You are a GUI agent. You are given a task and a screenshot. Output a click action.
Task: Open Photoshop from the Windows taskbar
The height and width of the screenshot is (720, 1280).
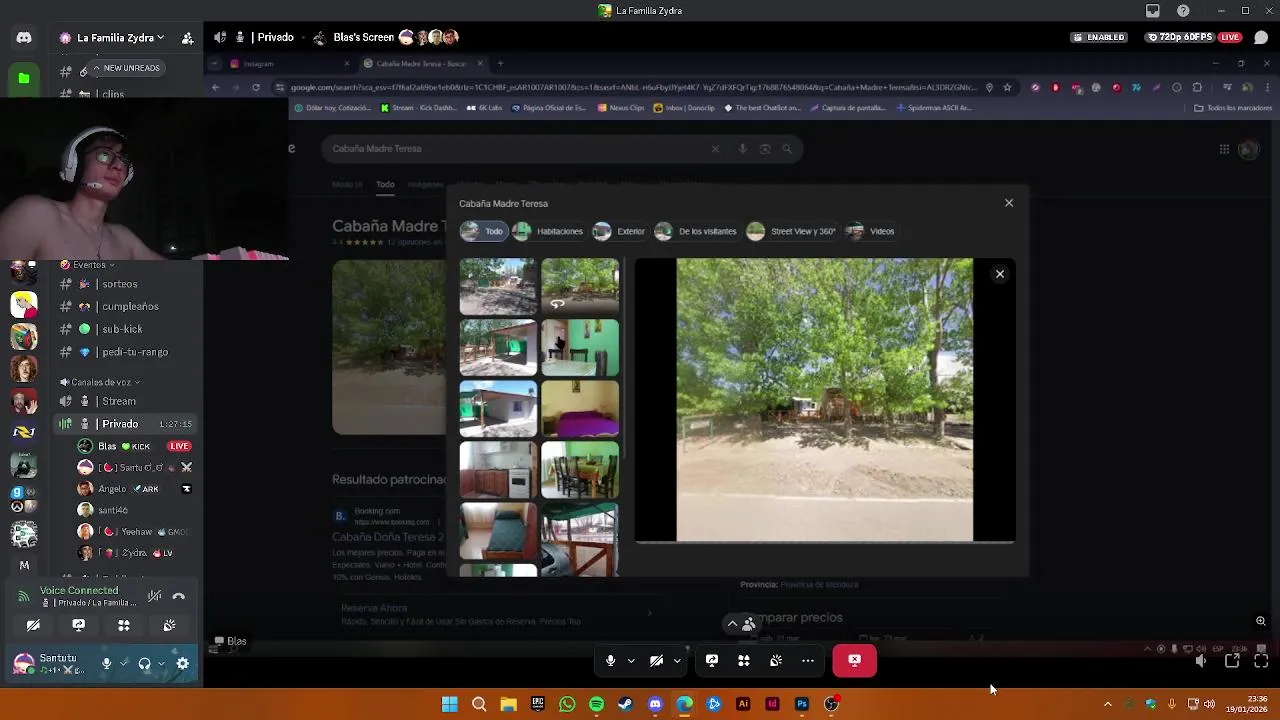802,704
